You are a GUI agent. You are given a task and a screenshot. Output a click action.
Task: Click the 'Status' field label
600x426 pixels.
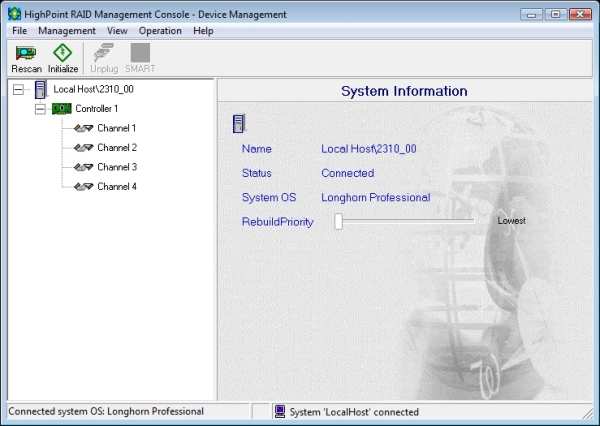(257, 173)
